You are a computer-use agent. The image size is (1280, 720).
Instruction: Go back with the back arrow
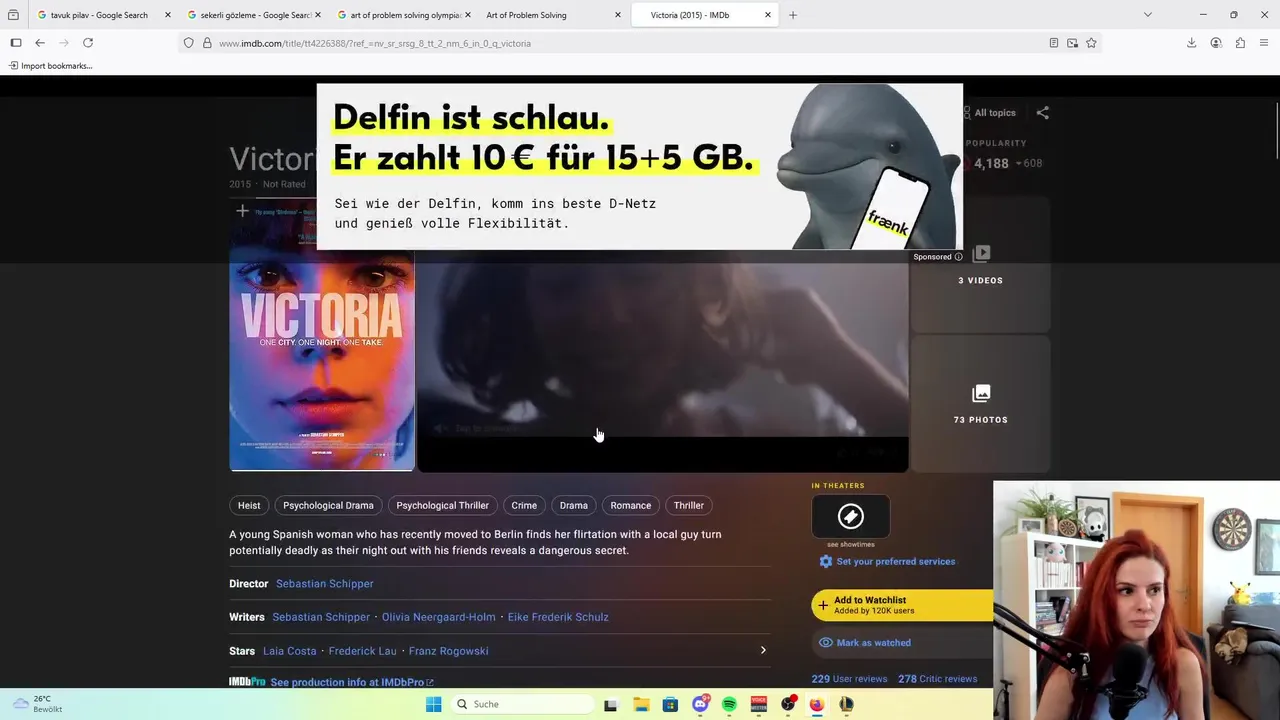click(40, 43)
